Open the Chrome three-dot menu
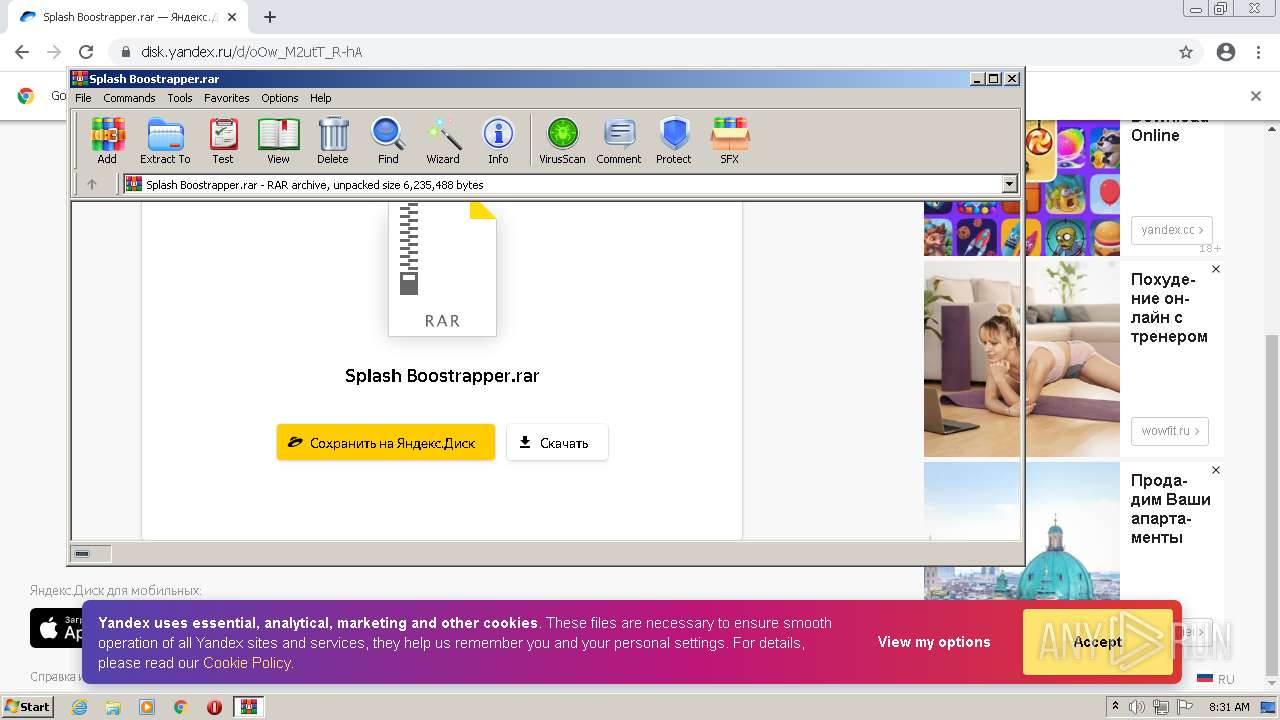 [1258, 52]
